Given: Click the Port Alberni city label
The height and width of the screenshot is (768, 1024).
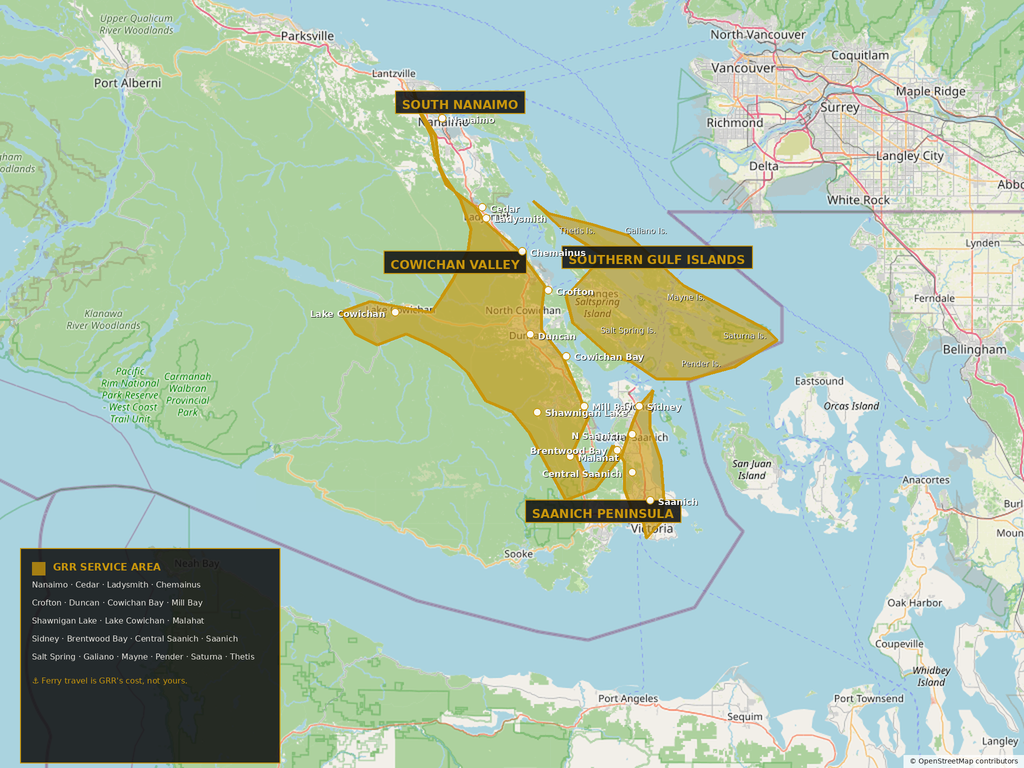Looking at the screenshot, I should [x=127, y=83].
